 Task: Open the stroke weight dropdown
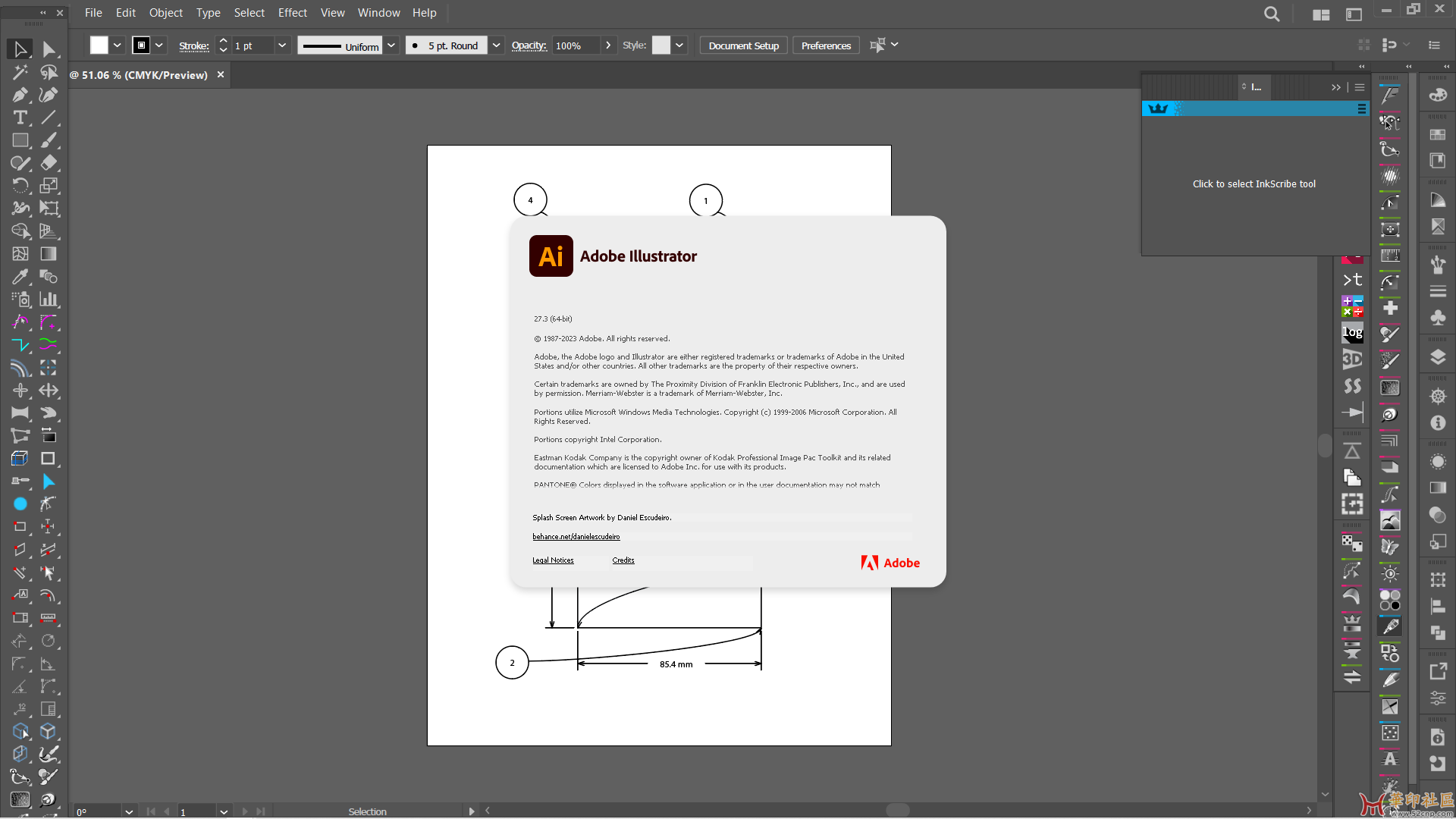(282, 45)
